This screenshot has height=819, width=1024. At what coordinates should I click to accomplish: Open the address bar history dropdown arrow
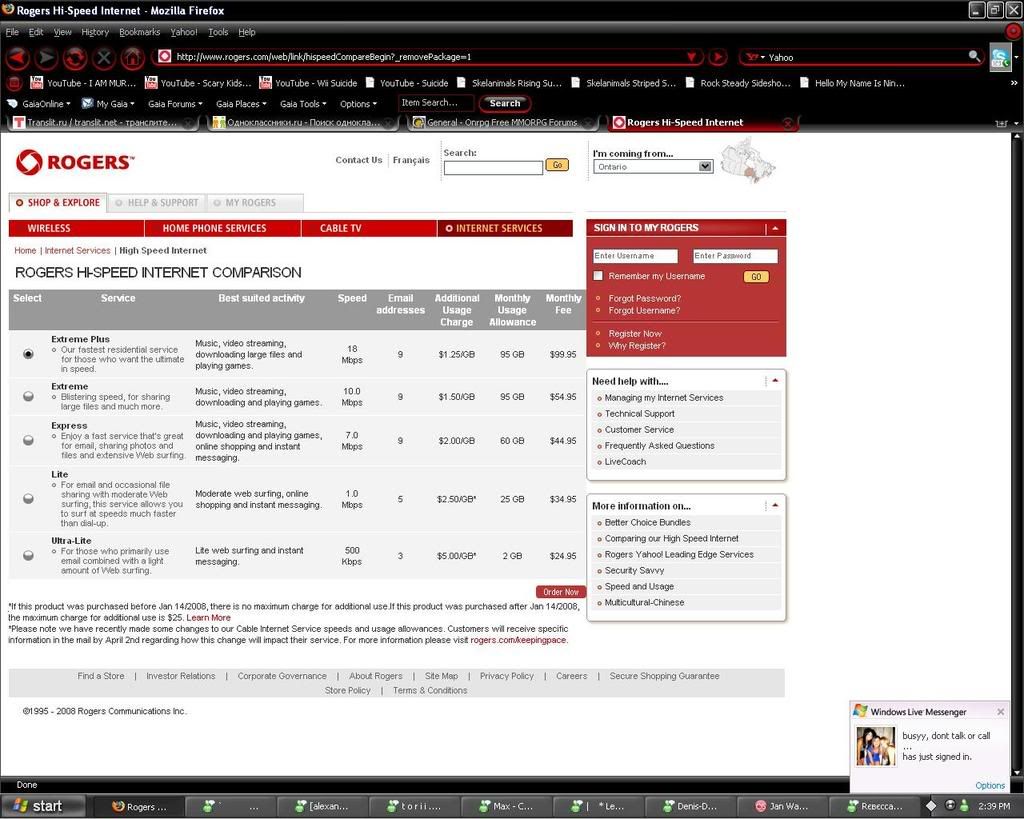pyautogui.click(x=692, y=57)
